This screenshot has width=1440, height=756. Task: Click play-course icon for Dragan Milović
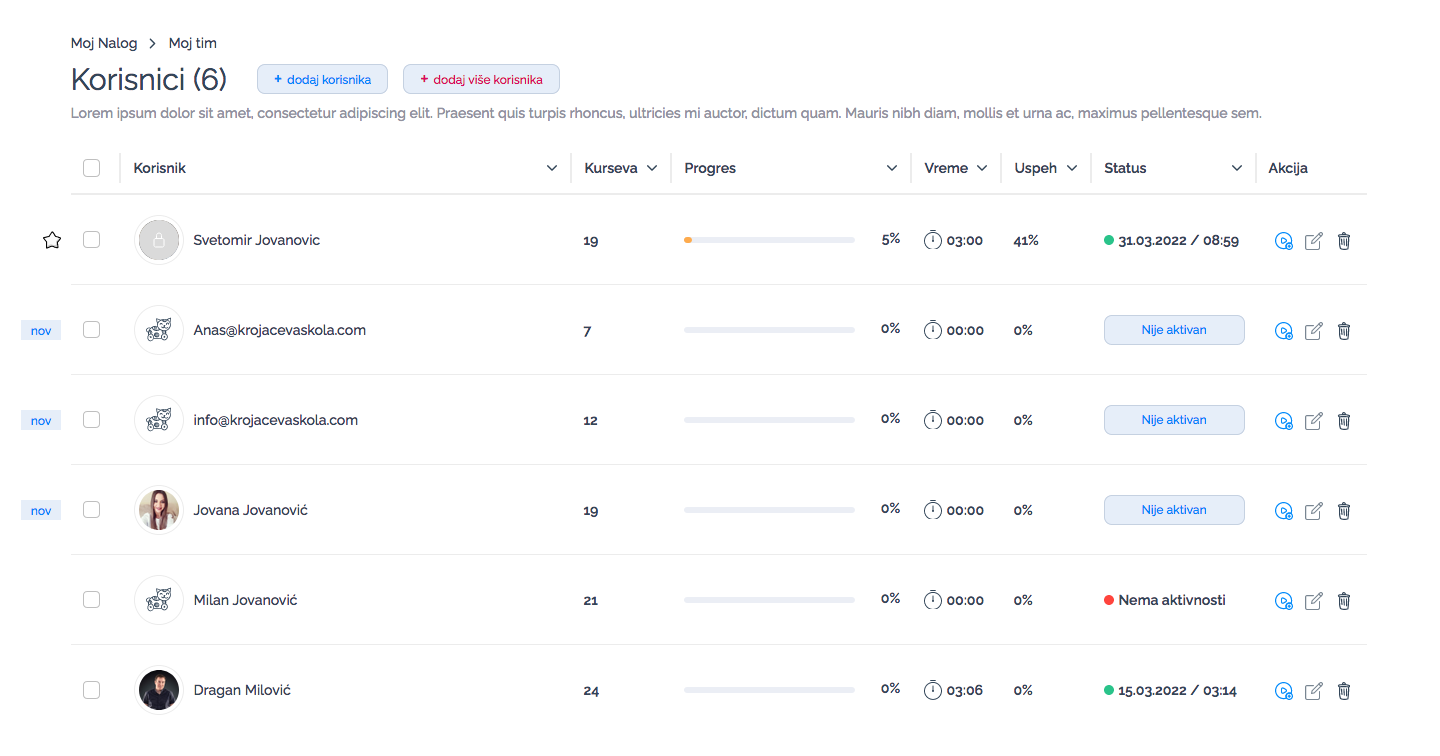(x=1284, y=691)
